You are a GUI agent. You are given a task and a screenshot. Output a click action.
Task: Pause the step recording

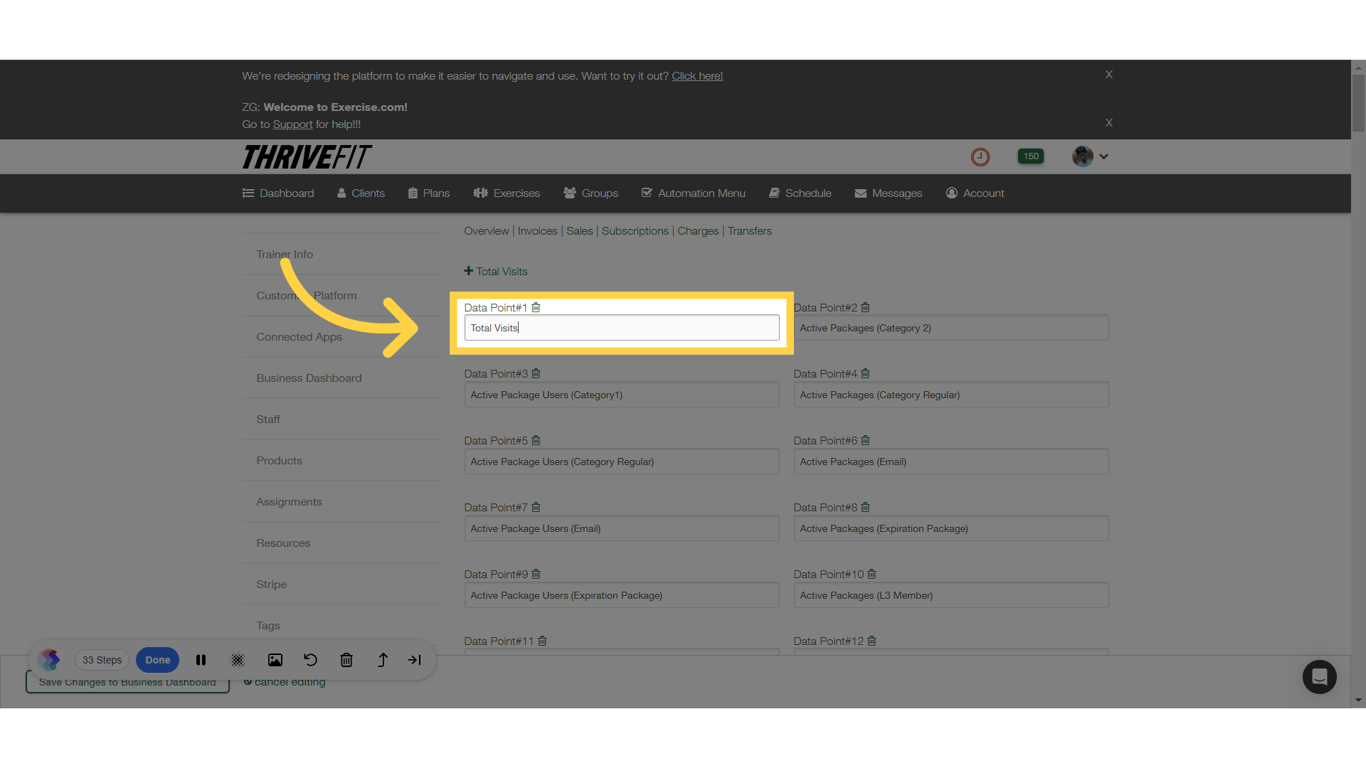(x=201, y=660)
